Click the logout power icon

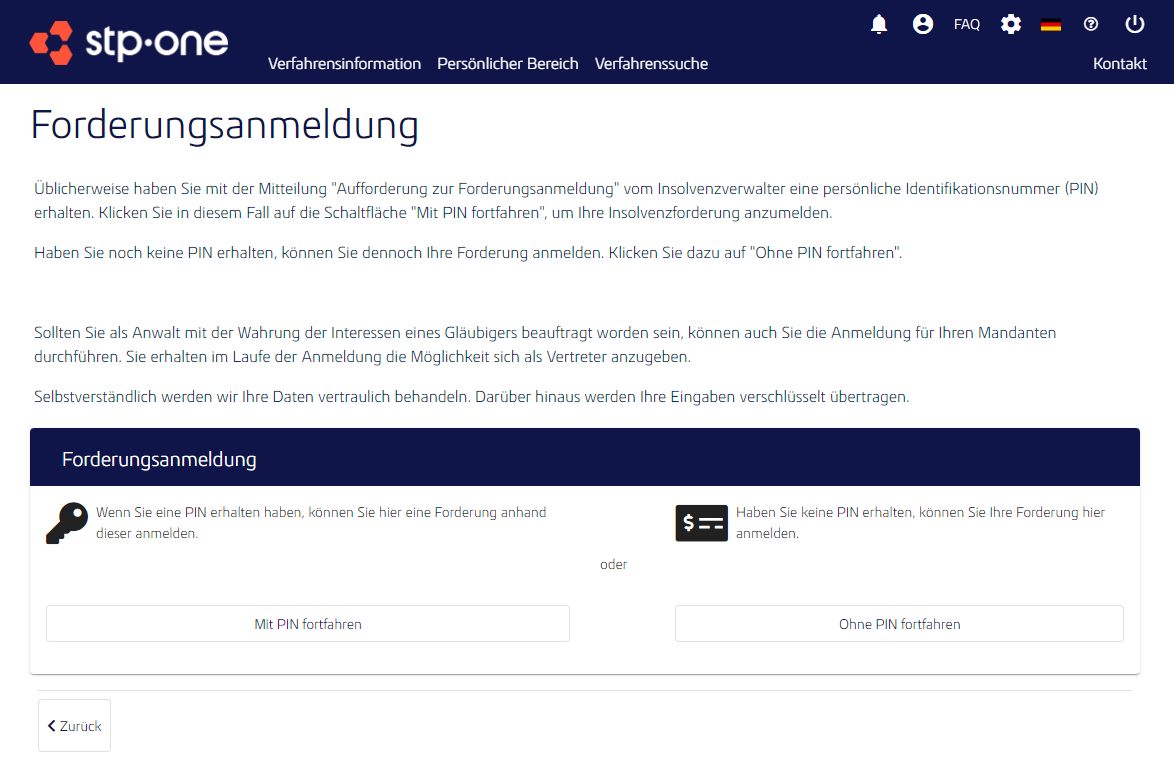(x=1134, y=23)
